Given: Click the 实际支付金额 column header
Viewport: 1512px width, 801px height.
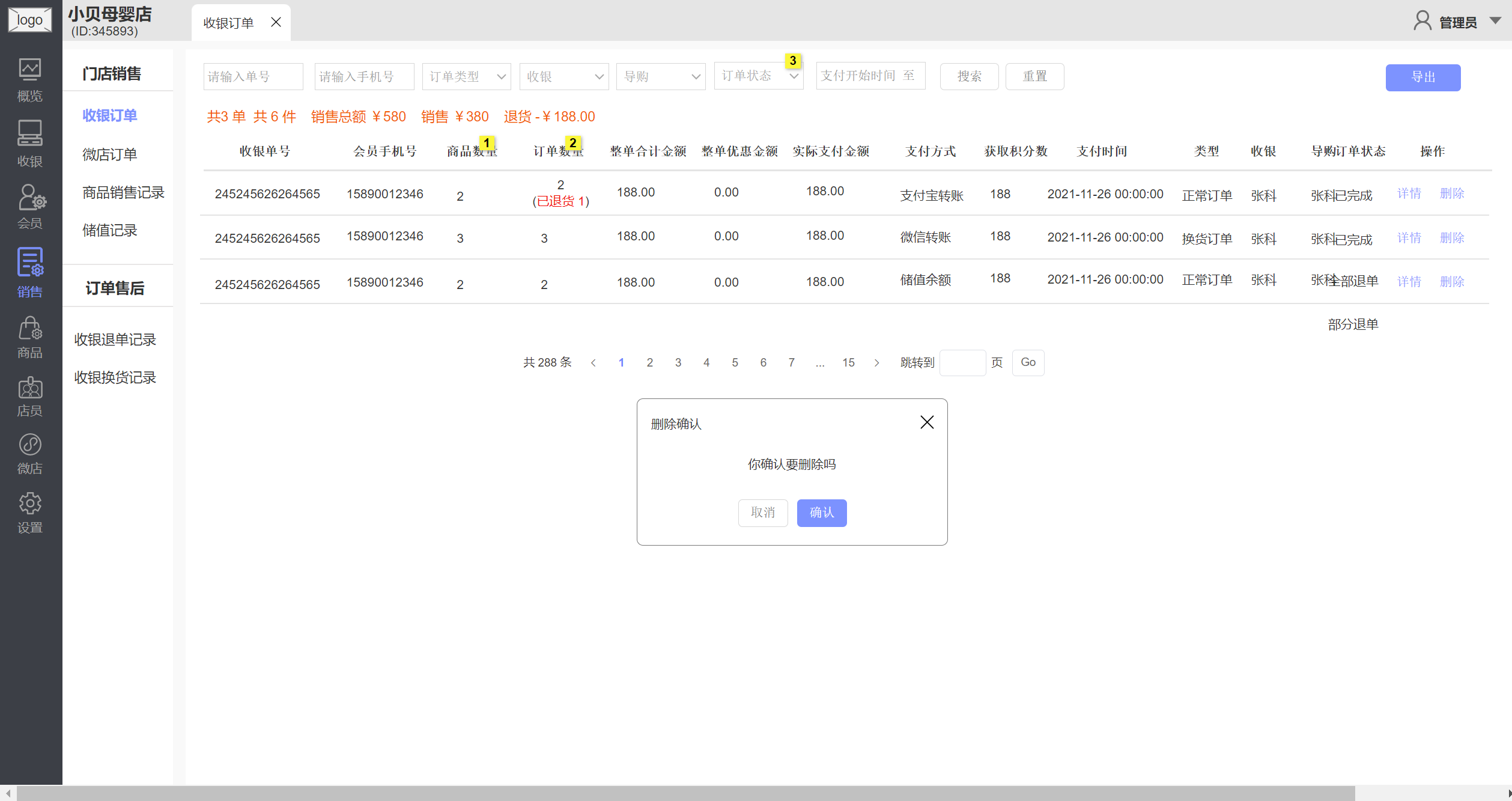Looking at the screenshot, I should click(x=831, y=151).
